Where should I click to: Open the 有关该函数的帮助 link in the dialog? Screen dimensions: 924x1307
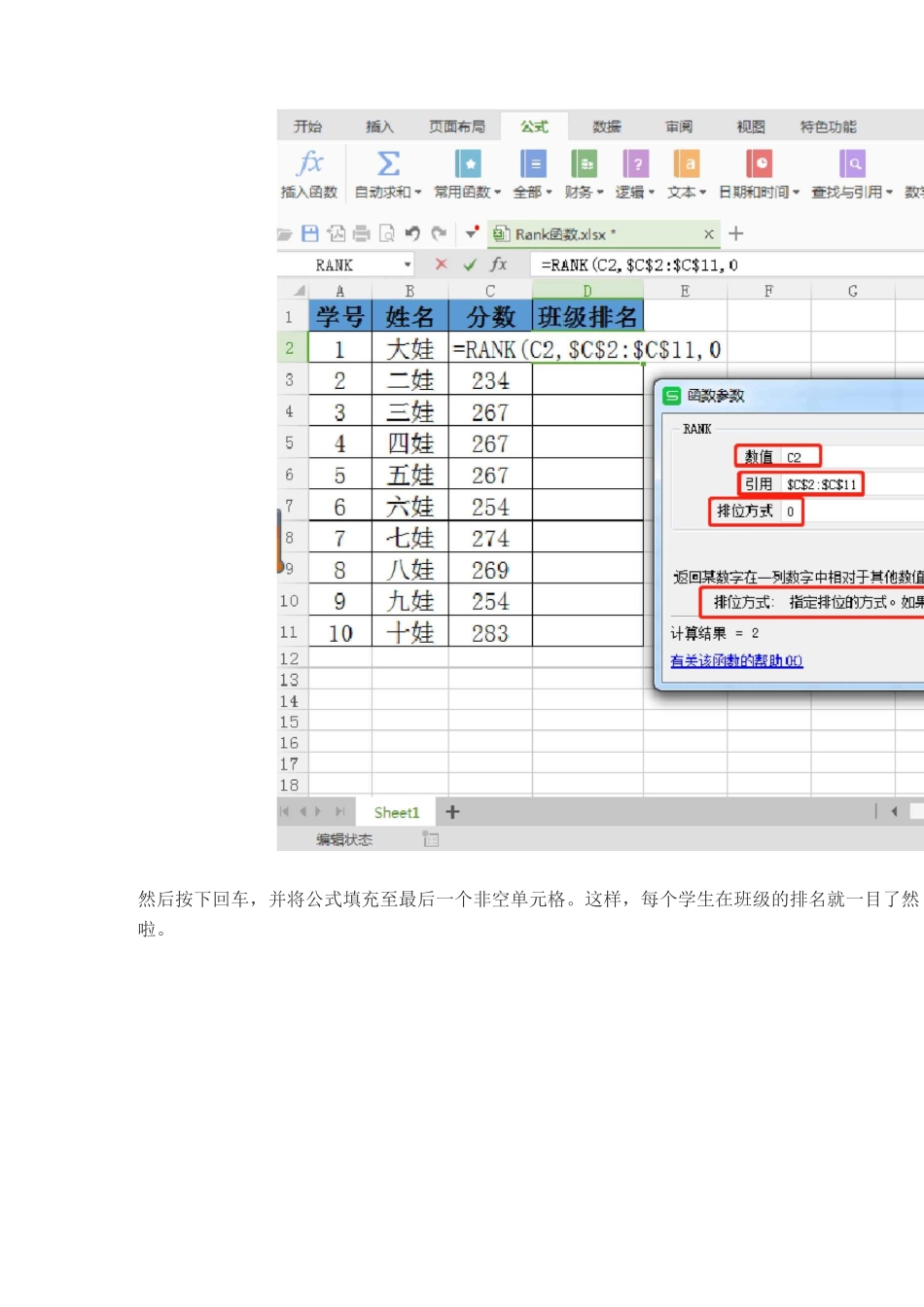[x=736, y=661]
